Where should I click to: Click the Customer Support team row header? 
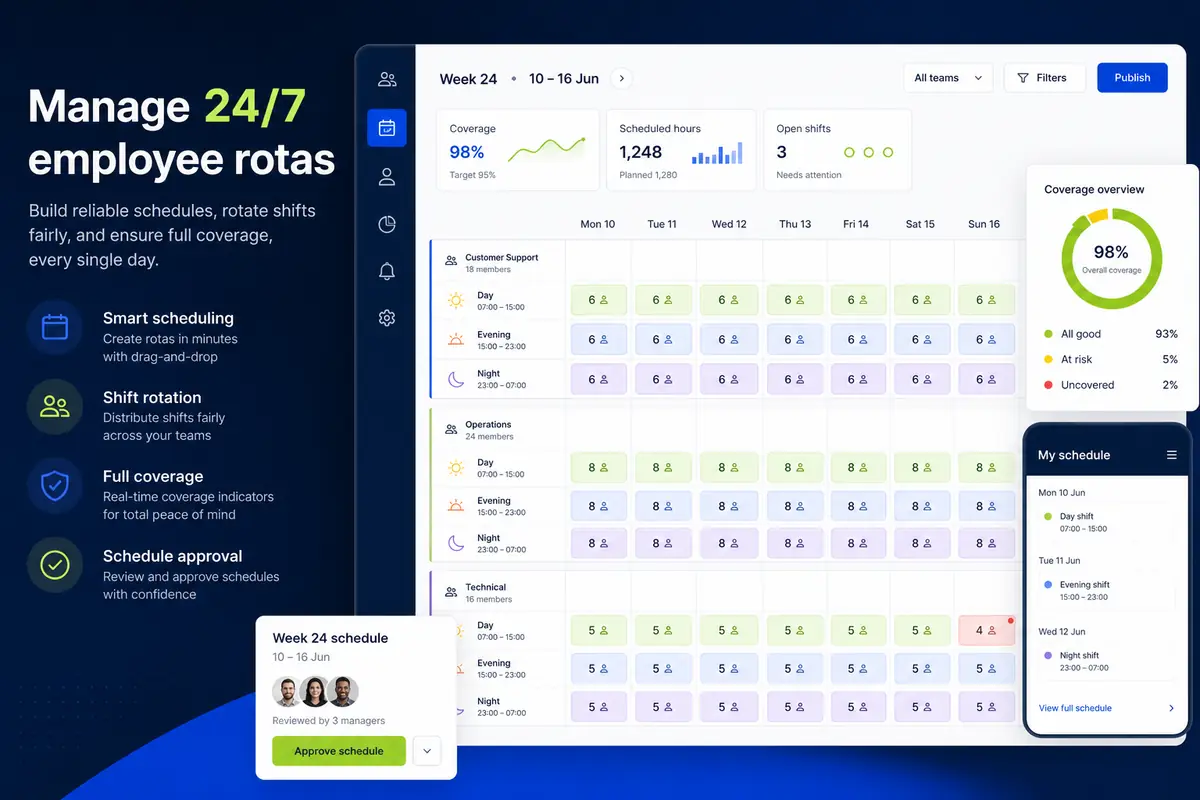point(498,262)
